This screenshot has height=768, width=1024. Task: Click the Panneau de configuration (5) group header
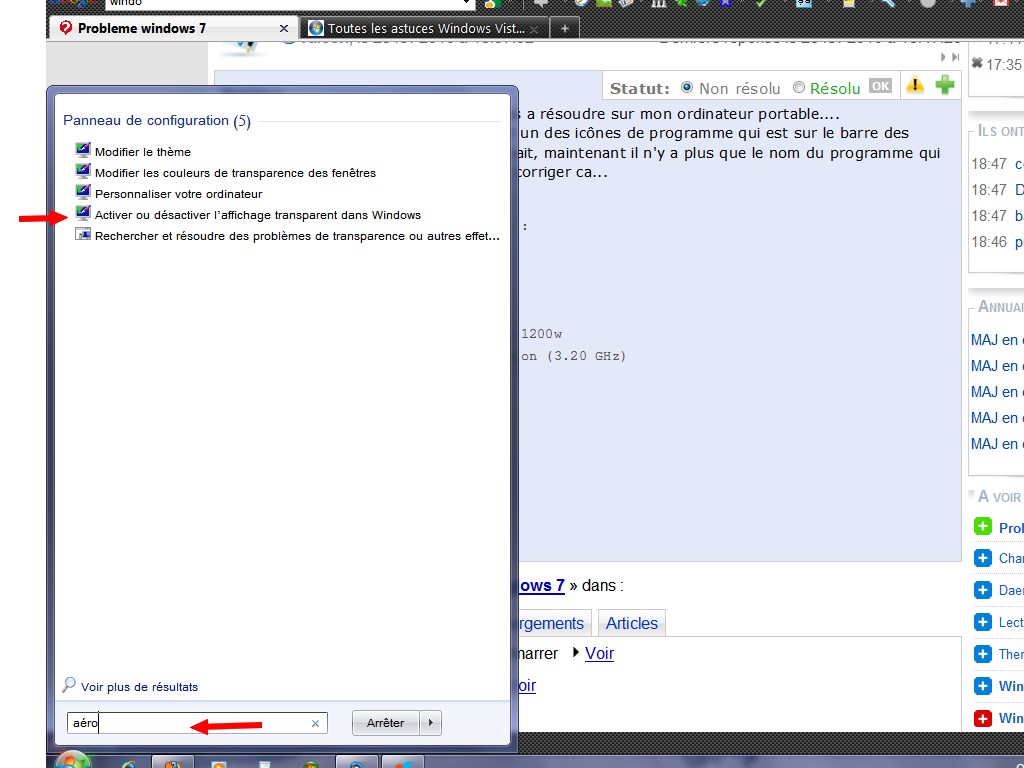157,121
